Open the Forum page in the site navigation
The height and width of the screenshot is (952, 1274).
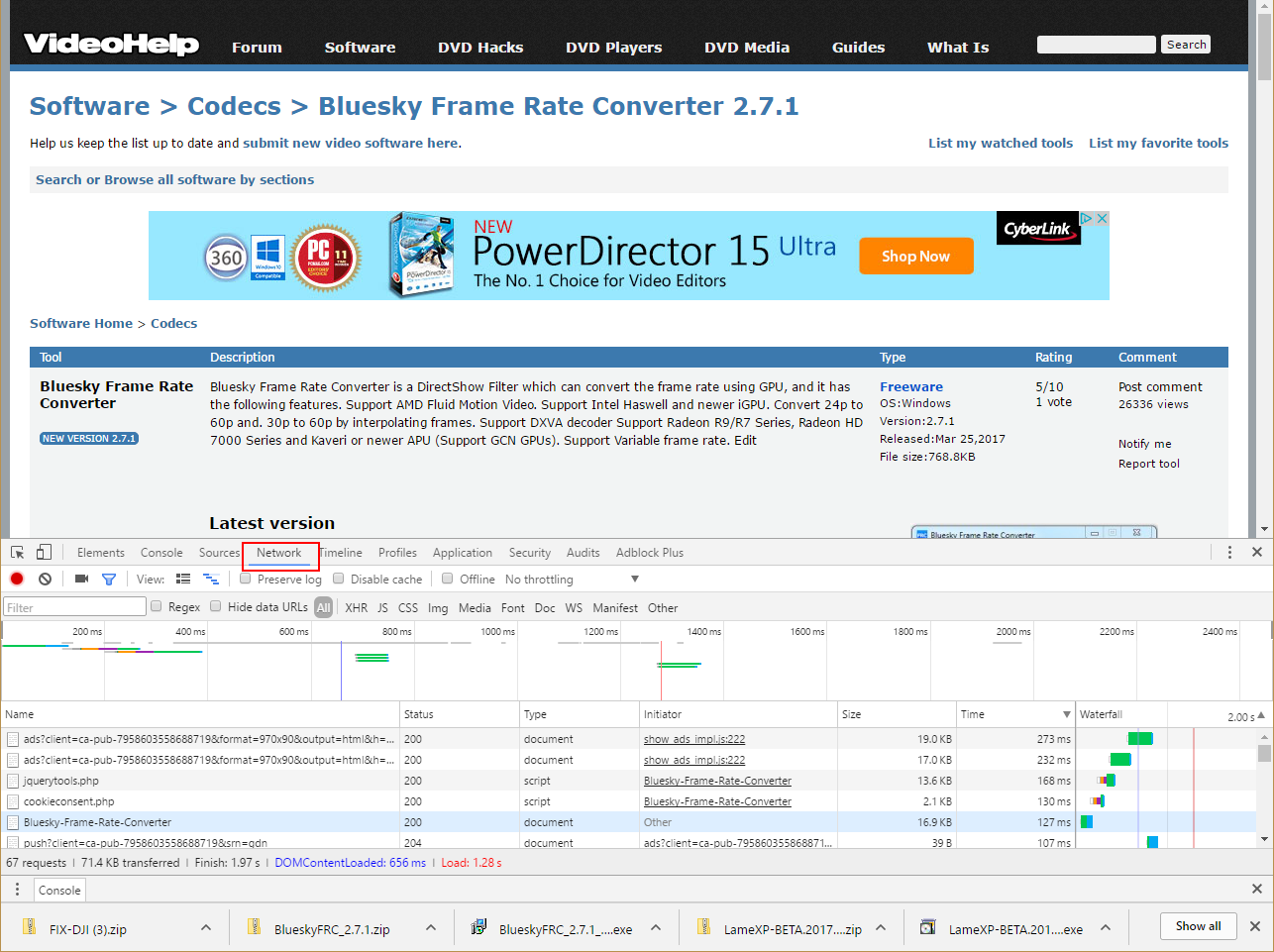(257, 48)
